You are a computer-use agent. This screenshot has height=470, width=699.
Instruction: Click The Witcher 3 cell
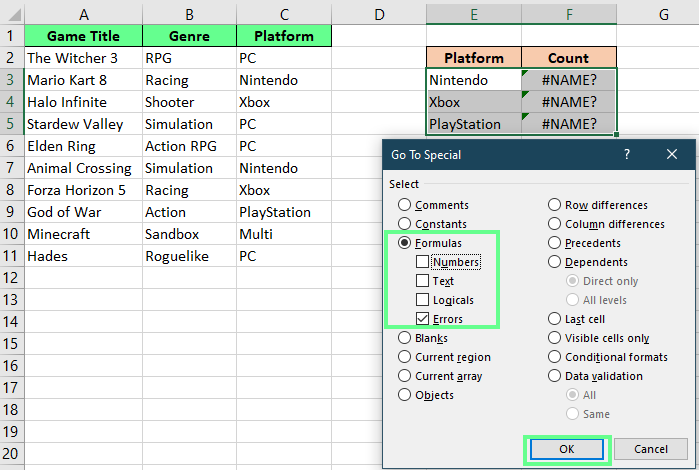(83, 58)
